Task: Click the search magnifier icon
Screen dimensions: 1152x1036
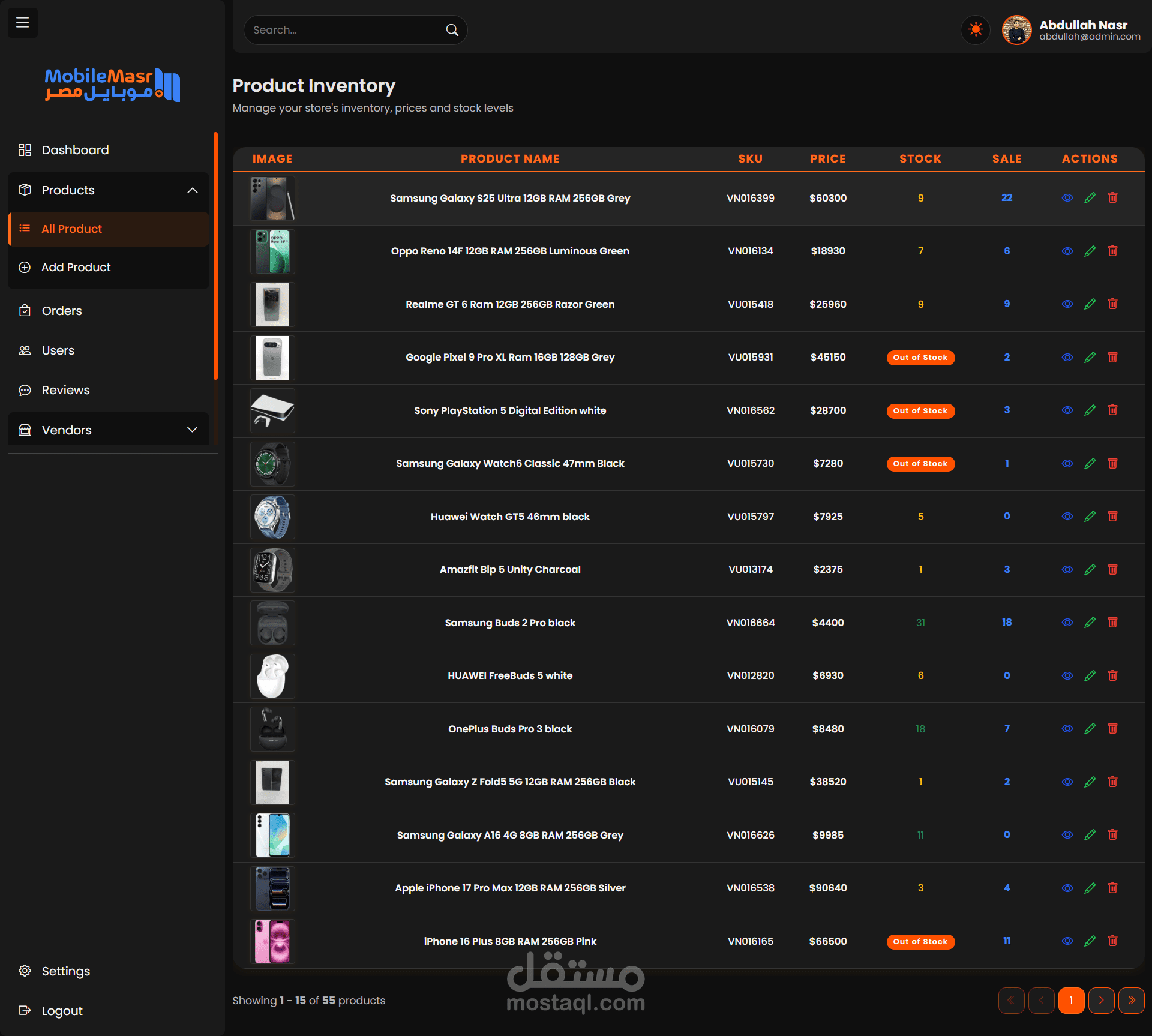Action: click(x=452, y=30)
